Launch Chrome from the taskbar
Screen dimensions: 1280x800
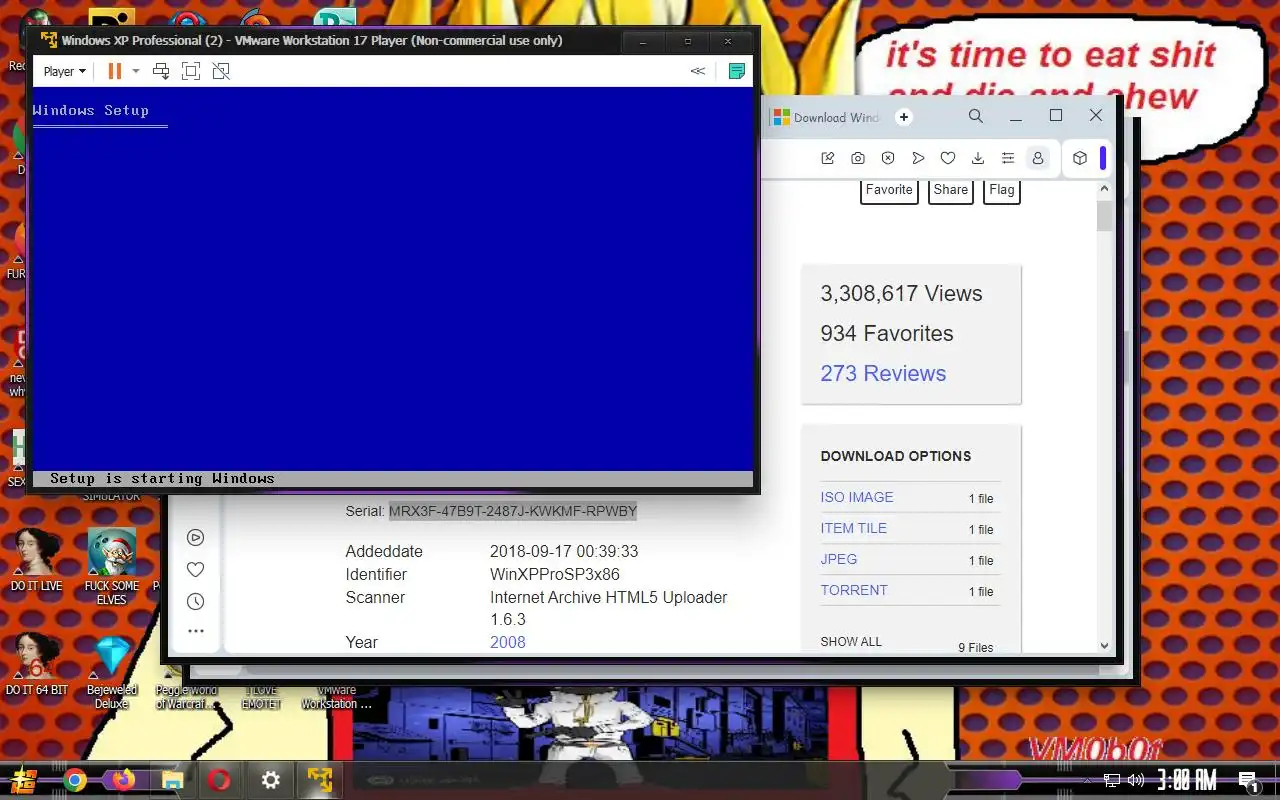[74, 780]
